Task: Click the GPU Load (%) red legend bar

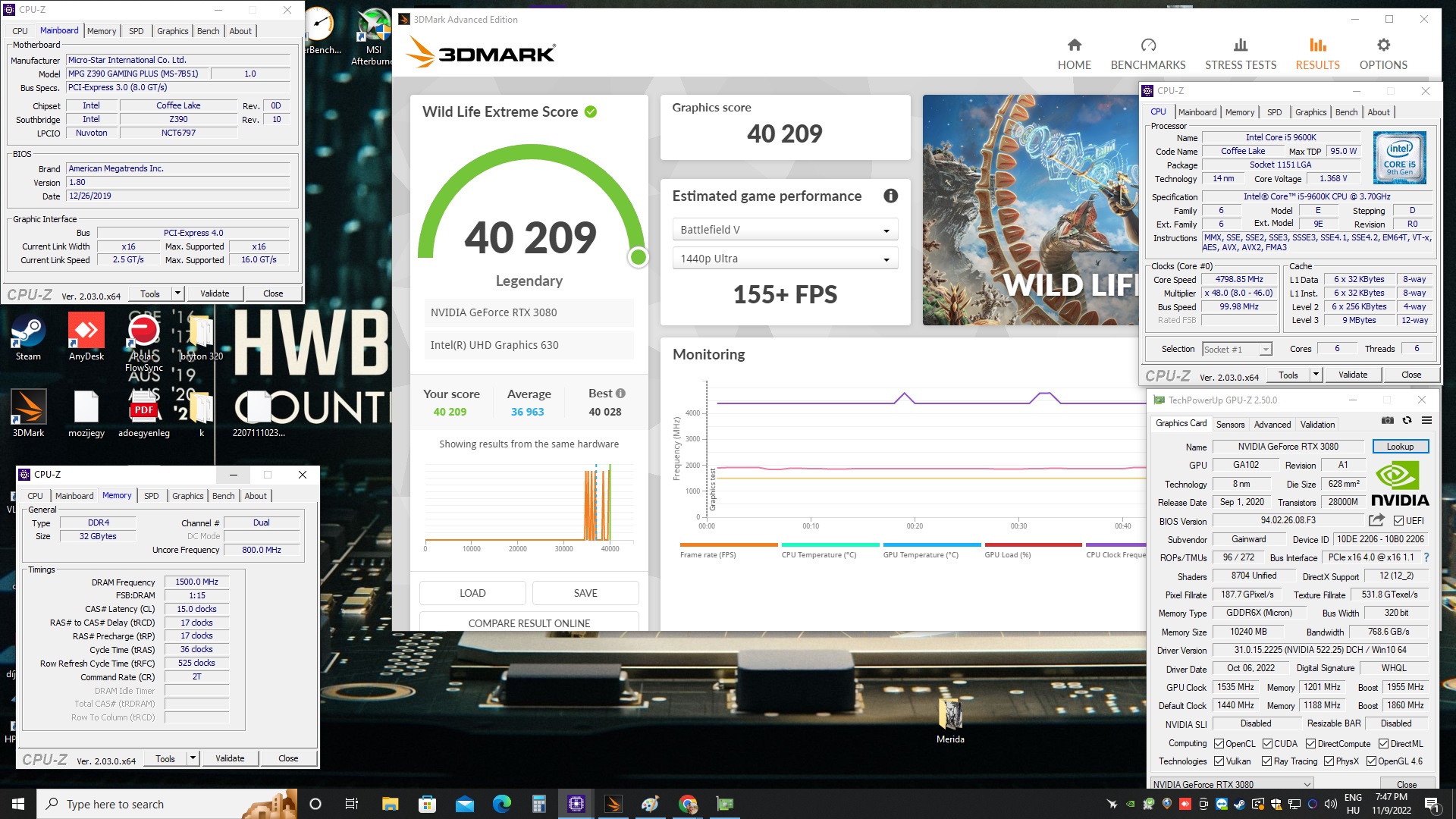Action: coord(1033,544)
